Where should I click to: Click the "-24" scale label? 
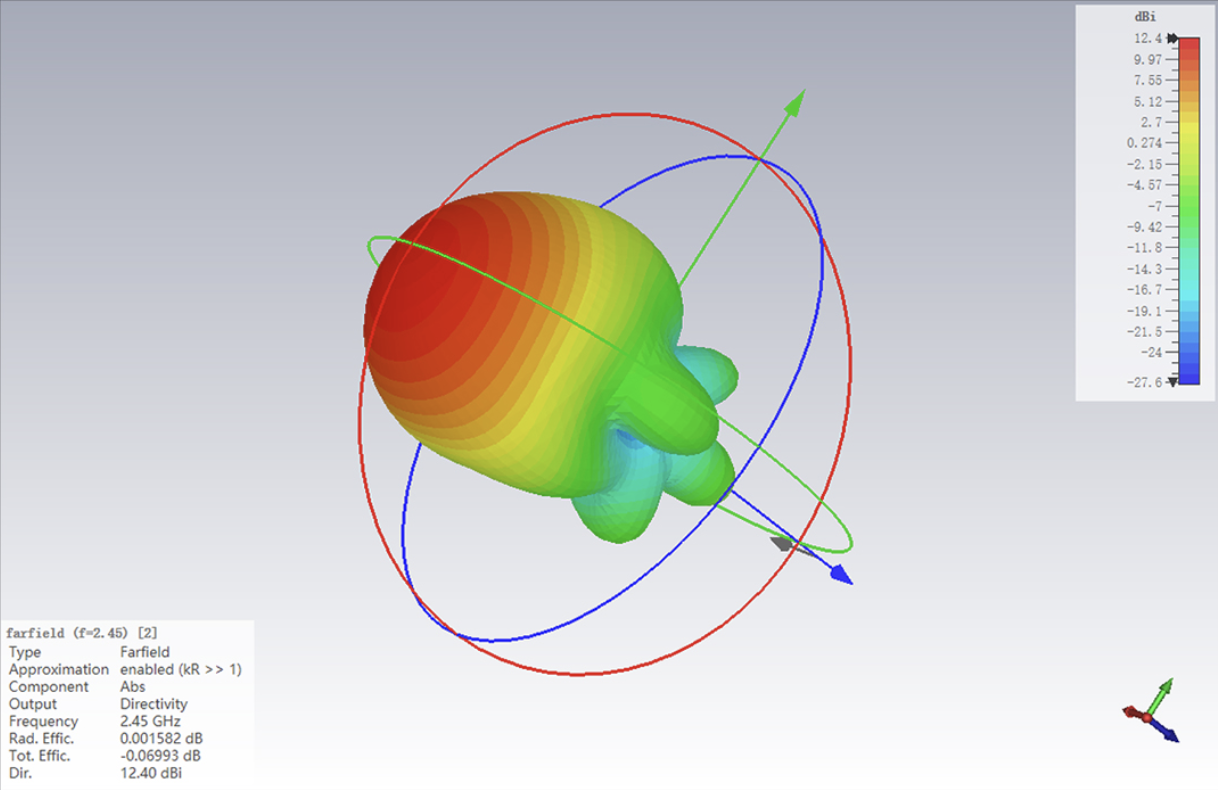pos(1151,353)
